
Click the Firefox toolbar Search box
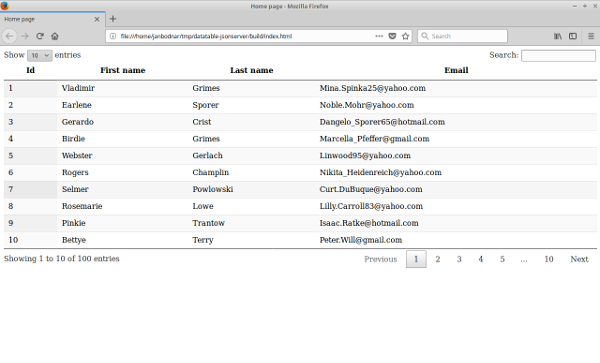462,36
